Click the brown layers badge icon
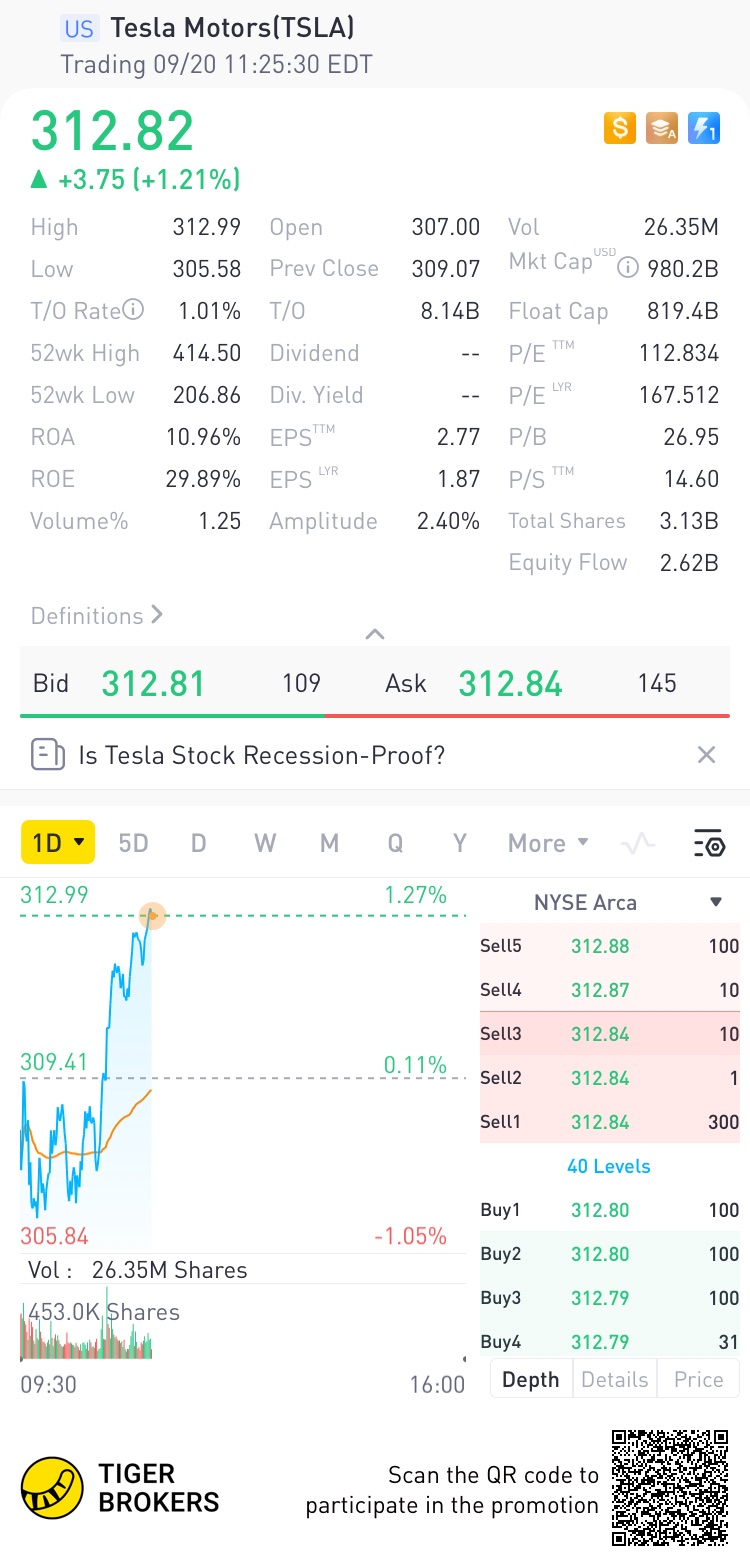This screenshot has height=1568, width=750. coord(662,128)
